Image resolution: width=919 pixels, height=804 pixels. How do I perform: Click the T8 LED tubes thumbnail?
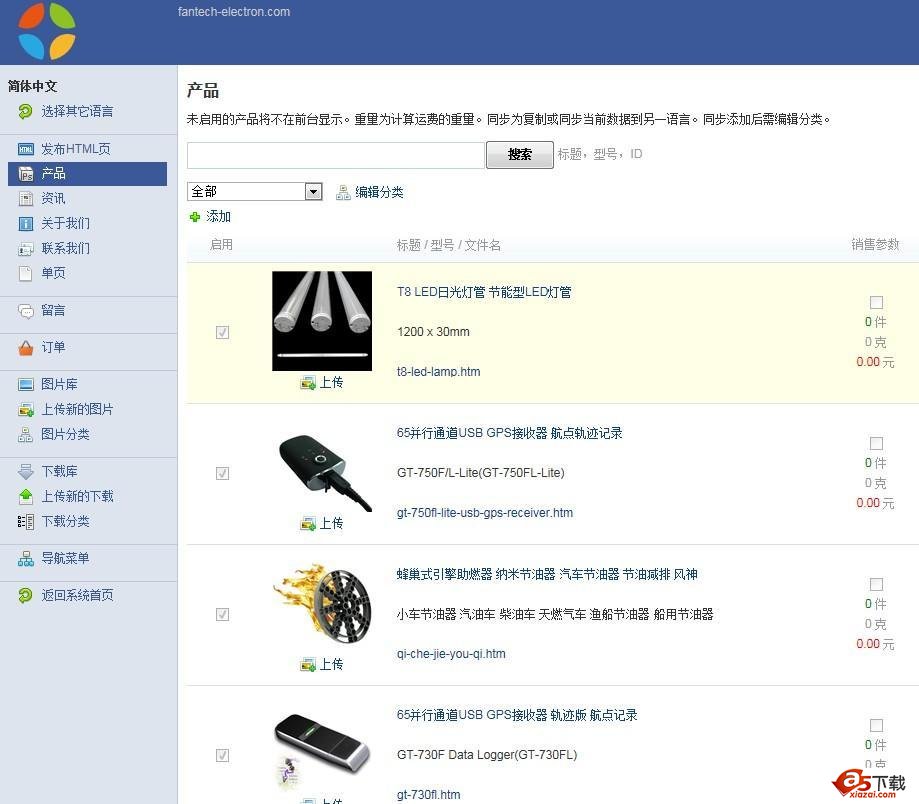point(322,321)
